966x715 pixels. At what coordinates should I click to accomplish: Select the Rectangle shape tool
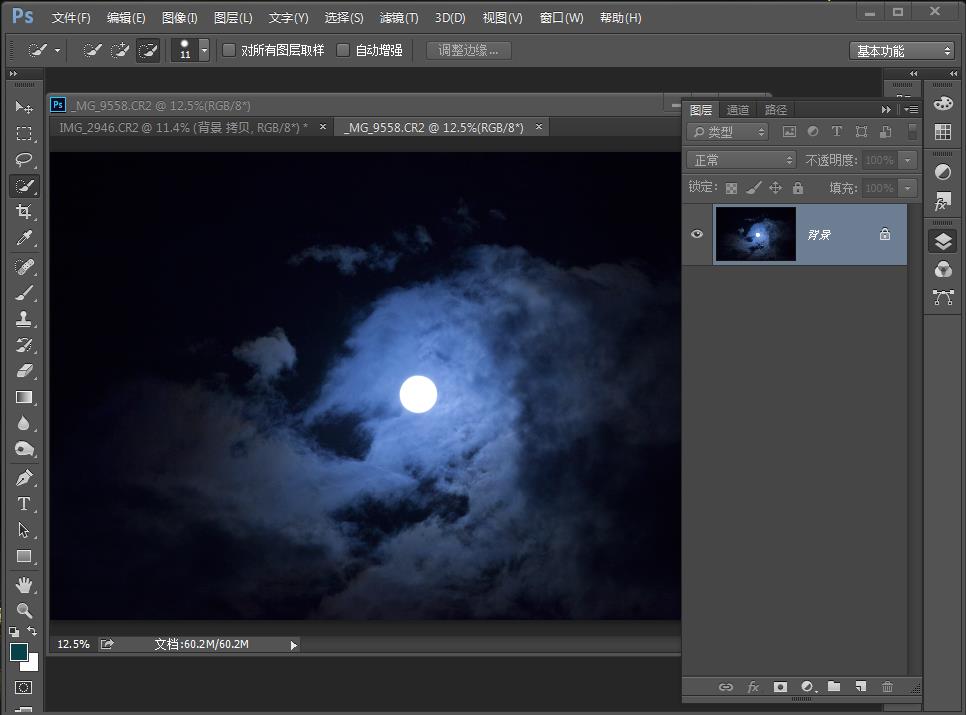(24, 557)
